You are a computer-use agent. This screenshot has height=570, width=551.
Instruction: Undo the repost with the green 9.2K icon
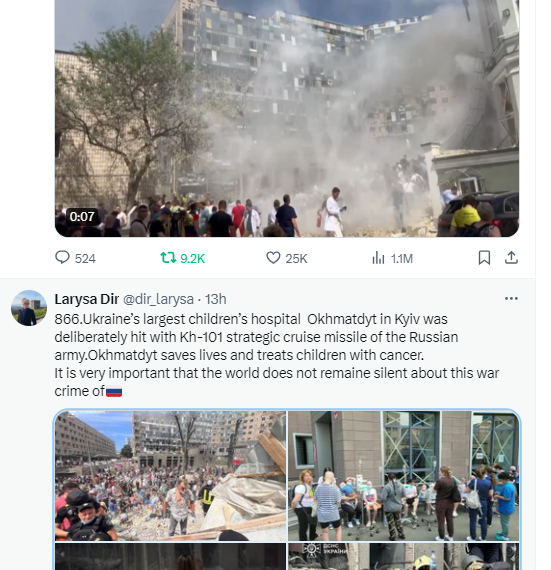(168, 258)
